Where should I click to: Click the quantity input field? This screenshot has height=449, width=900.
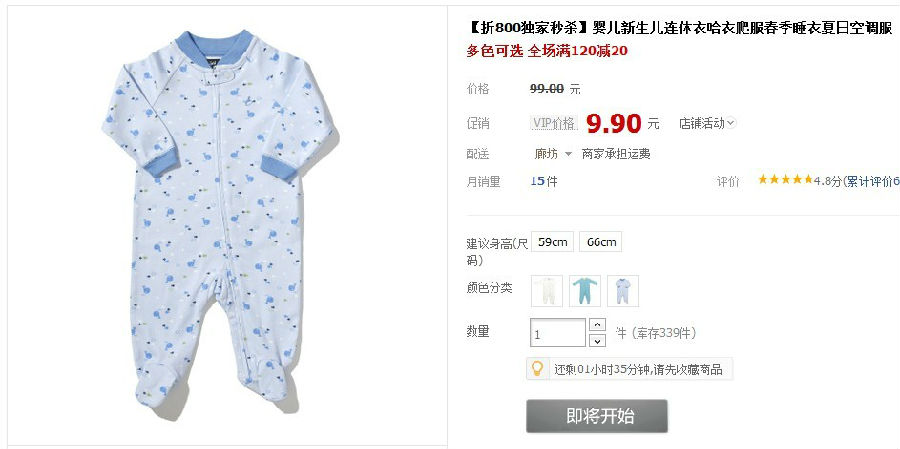click(x=558, y=333)
